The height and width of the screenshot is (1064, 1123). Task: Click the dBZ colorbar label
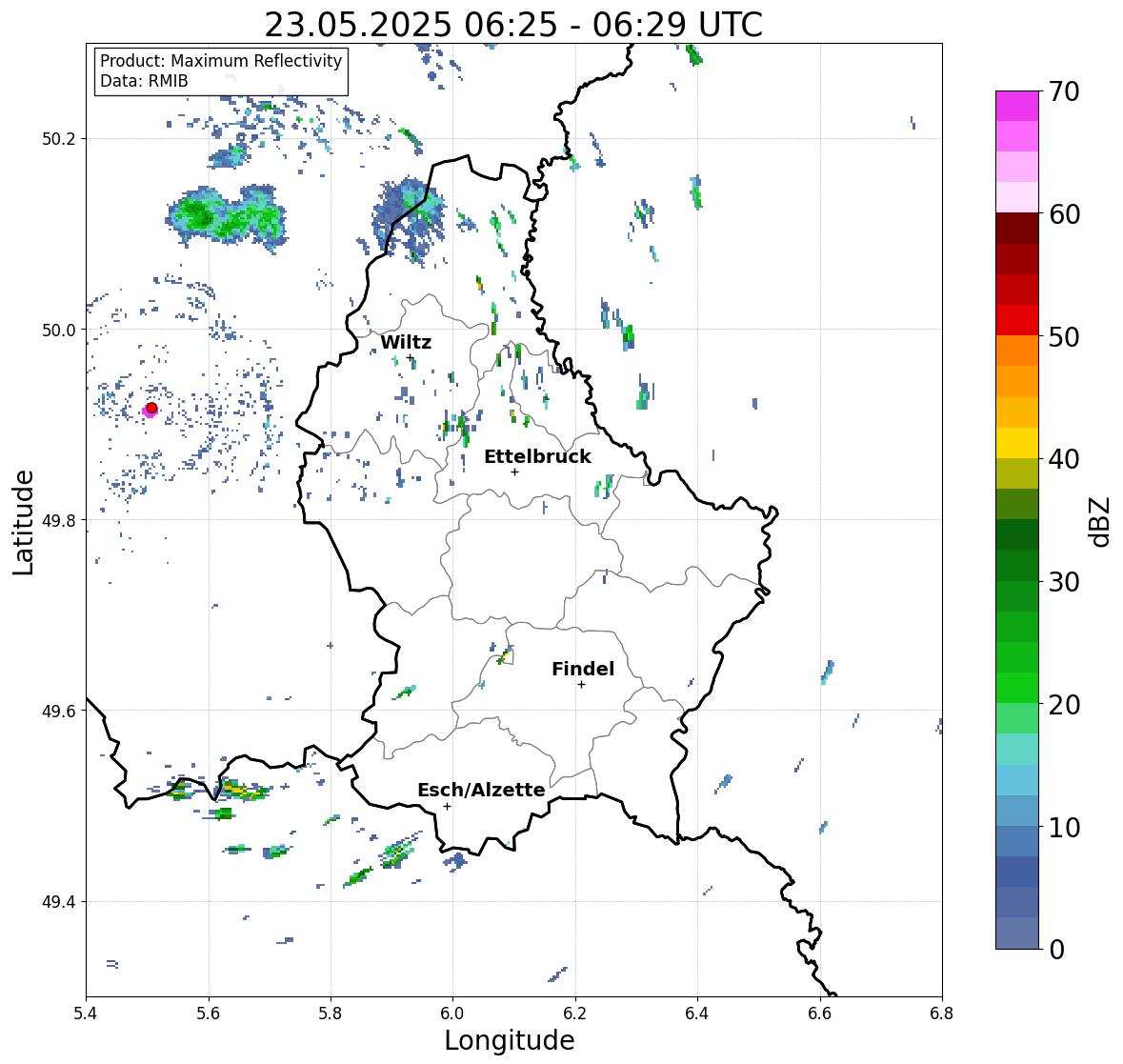(x=1101, y=521)
